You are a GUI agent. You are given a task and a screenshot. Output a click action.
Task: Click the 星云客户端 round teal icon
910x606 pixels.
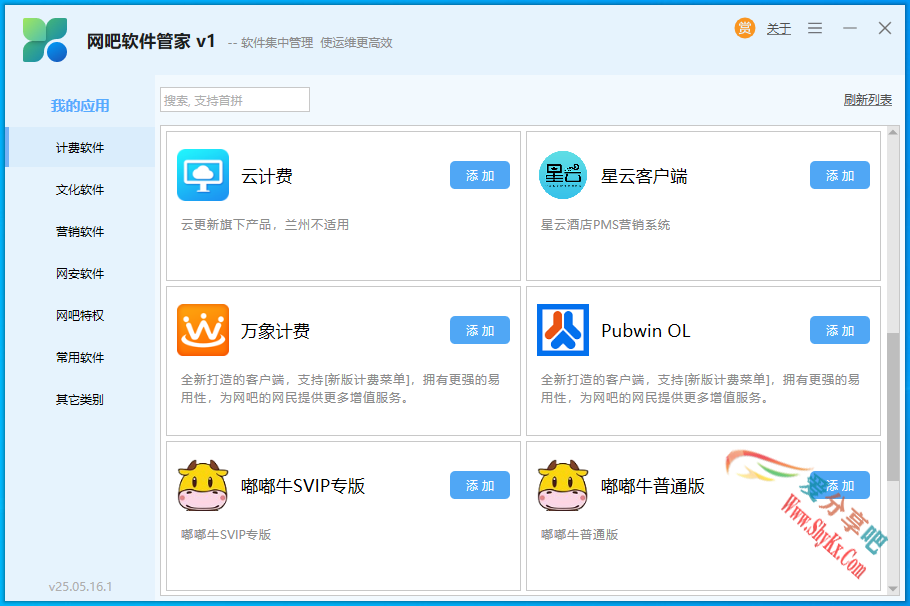[x=562, y=175]
